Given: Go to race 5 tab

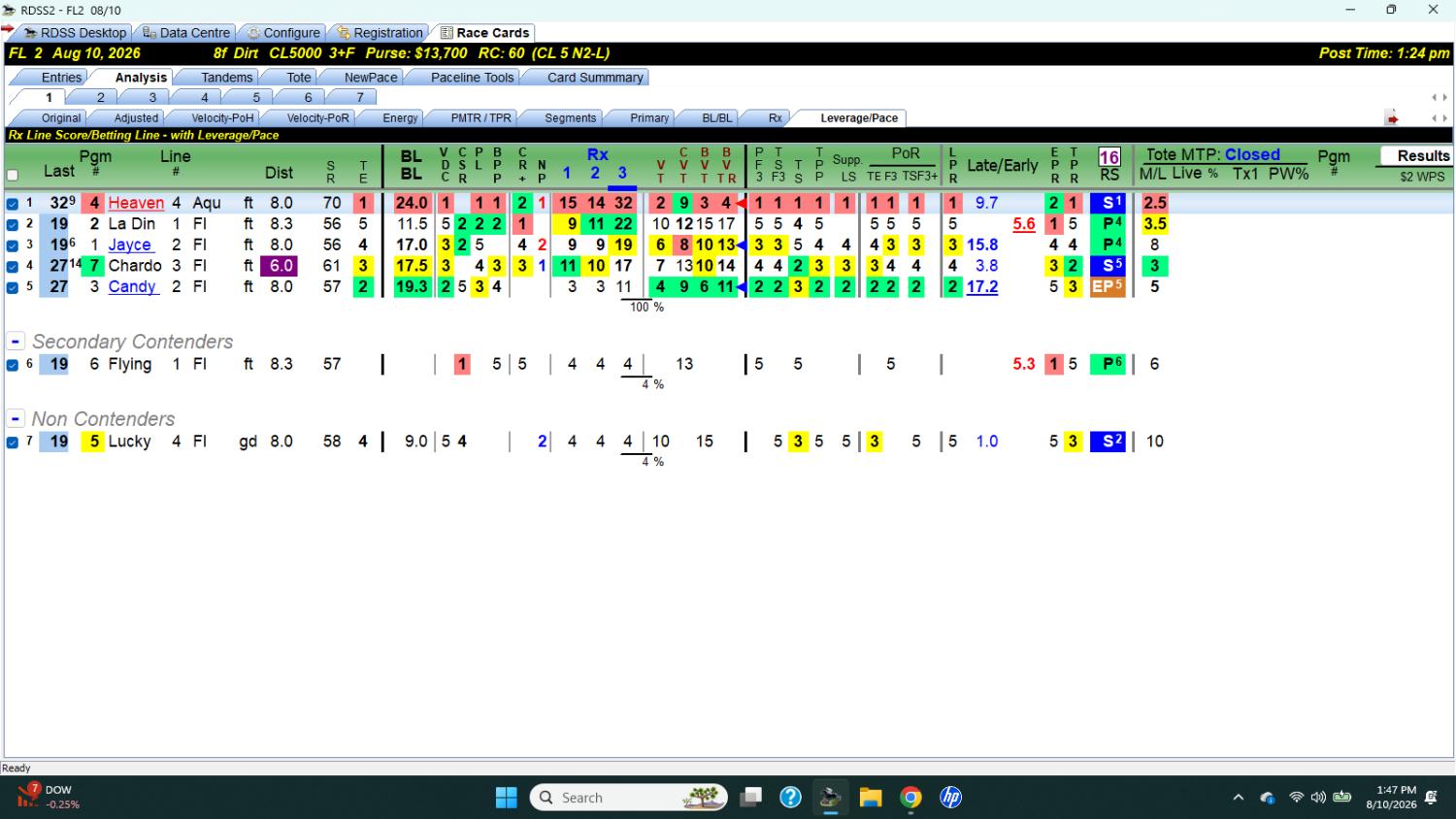Looking at the screenshot, I should pos(256,97).
